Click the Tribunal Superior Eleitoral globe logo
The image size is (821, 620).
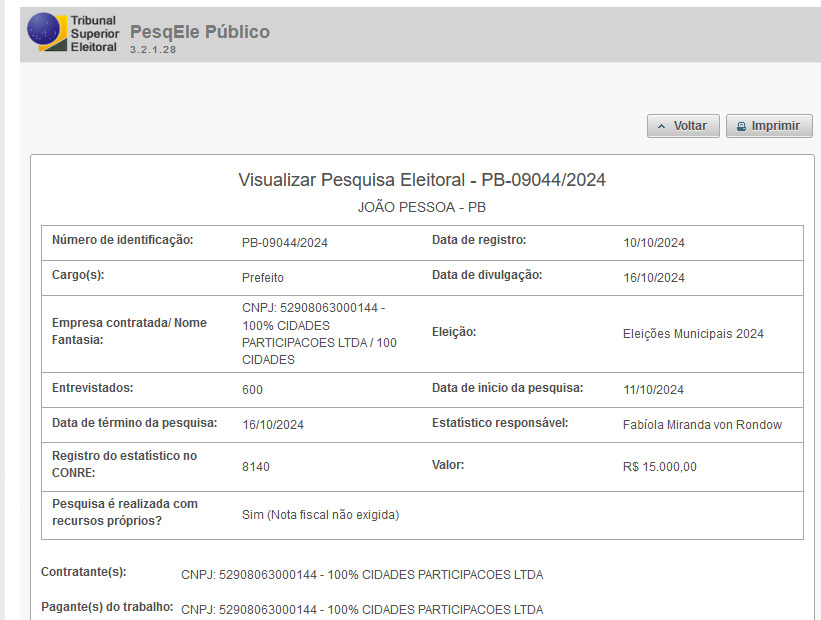click(x=44, y=32)
